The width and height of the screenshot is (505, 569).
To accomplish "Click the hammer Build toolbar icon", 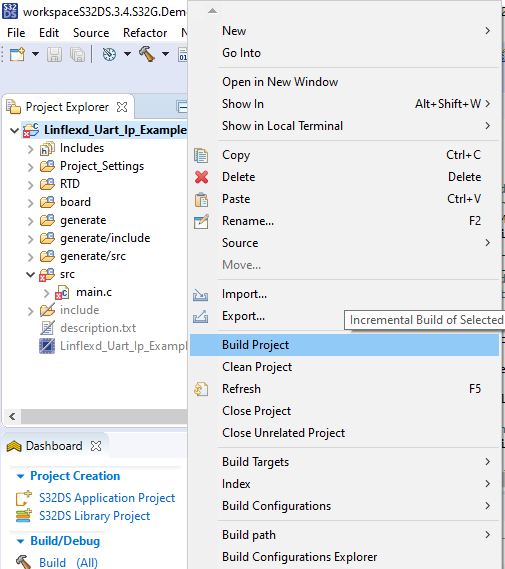I will point(147,54).
